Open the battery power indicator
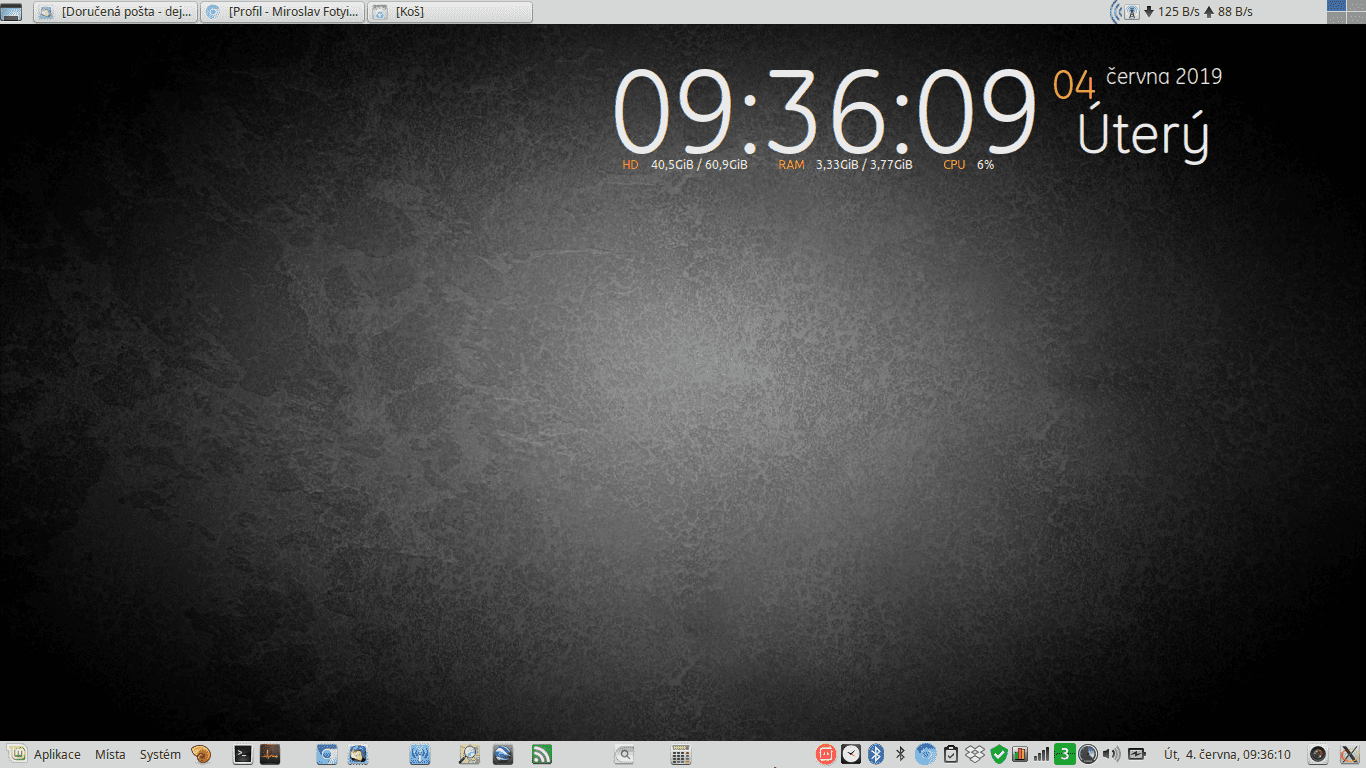Image resolution: width=1366 pixels, height=768 pixels. click(x=1137, y=754)
